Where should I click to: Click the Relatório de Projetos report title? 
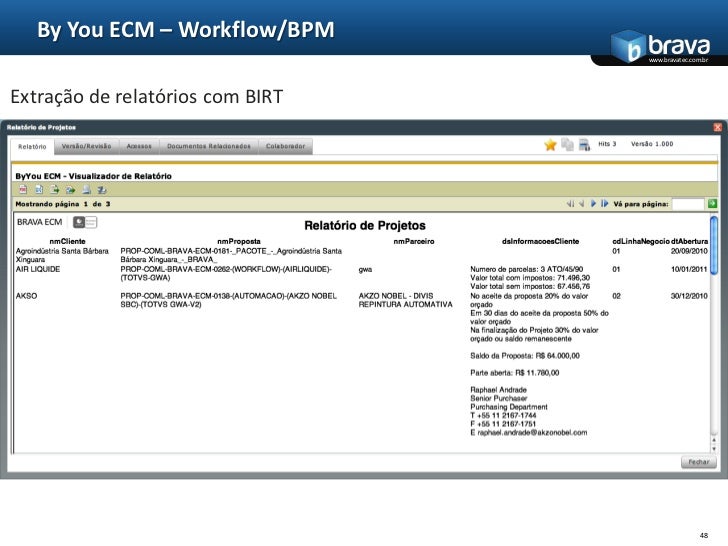365,226
